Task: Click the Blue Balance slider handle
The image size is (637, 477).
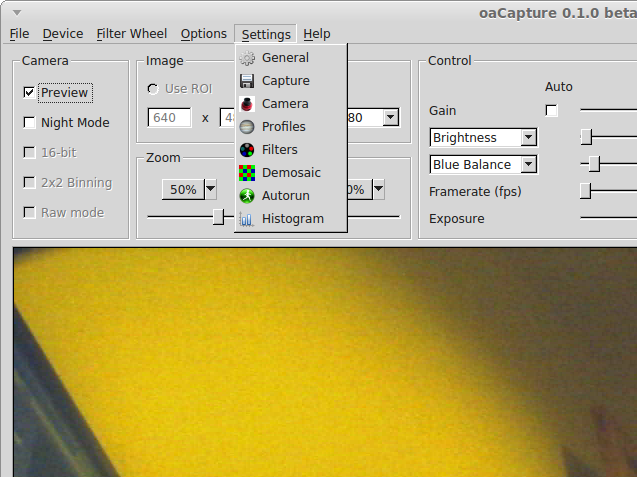Action: tap(594, 164)
